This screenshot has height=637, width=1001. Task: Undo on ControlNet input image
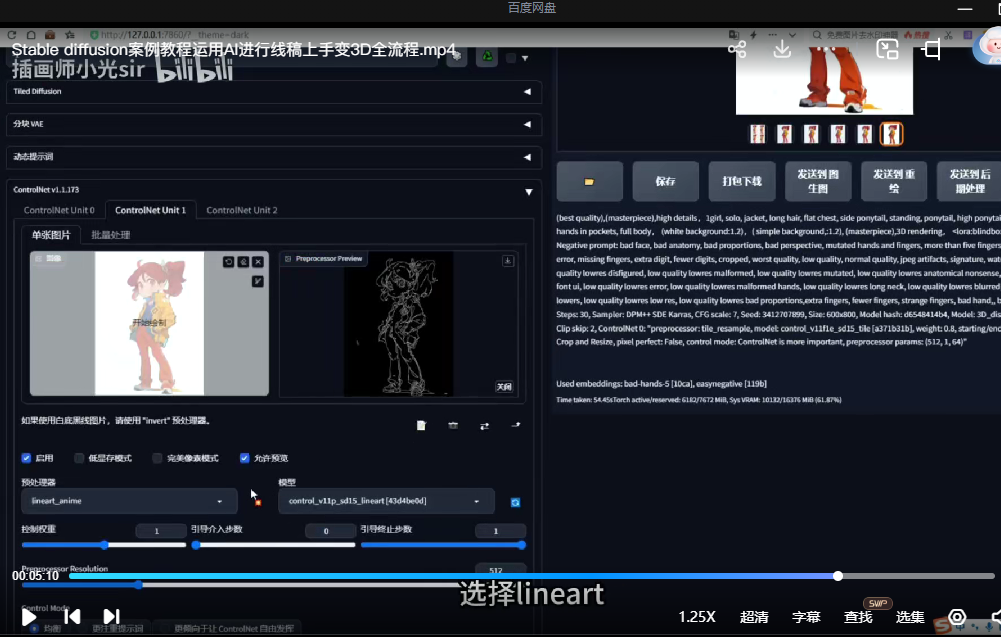(229, 262)
